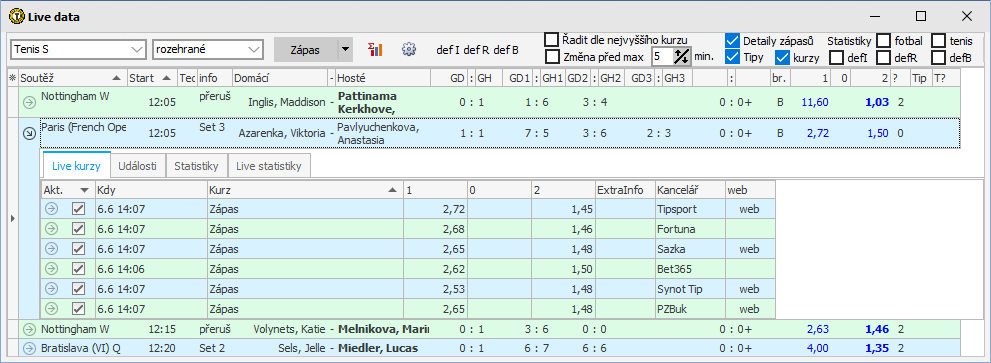Click def B text in toolbar
Image resolution: width=991 pixels, height=363 pixels.
point(506,49)
